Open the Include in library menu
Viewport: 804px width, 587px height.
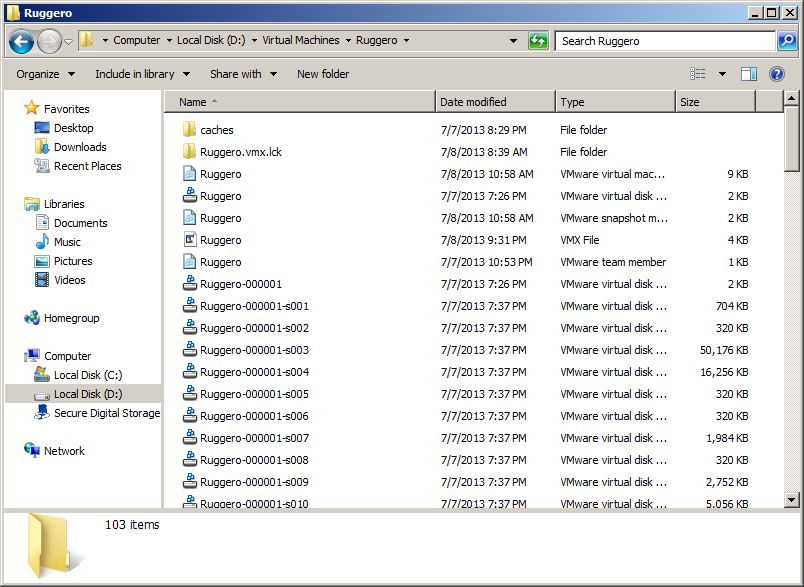[141, 74]
